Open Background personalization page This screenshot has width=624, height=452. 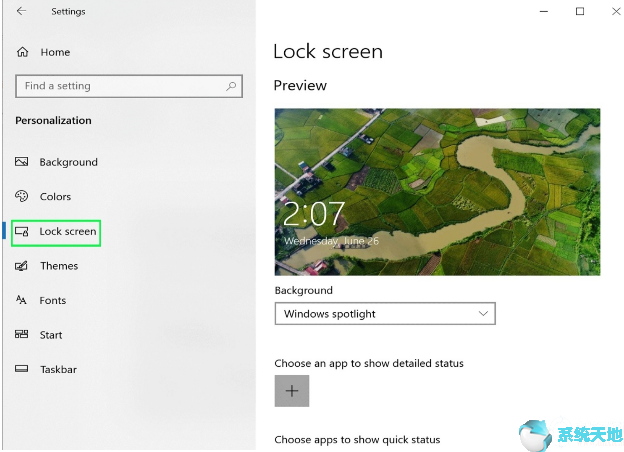[68, 162]
